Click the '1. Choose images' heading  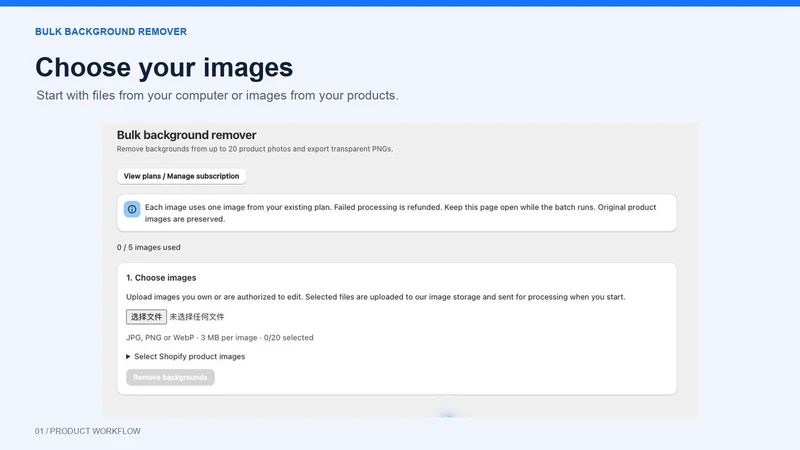pyautogui.click(x=161, y=278)
